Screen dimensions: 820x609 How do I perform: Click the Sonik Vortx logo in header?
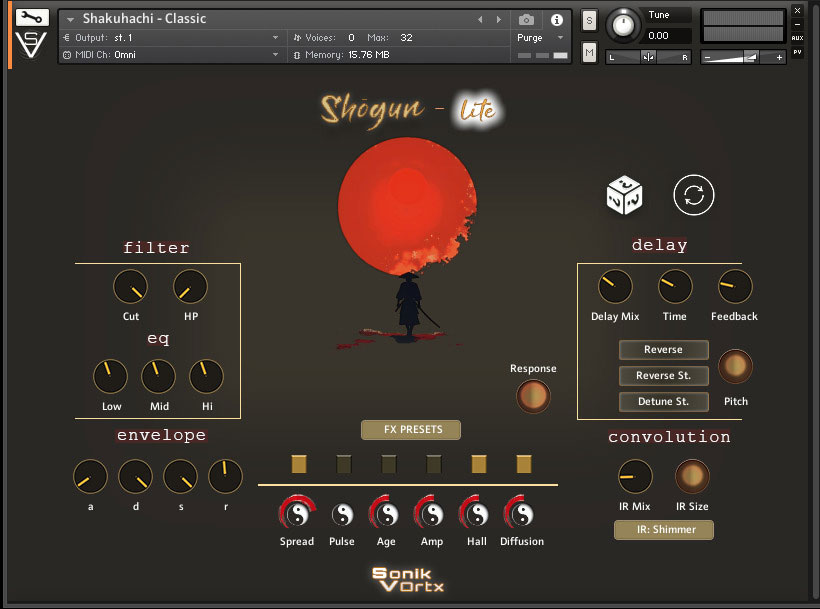31,45
